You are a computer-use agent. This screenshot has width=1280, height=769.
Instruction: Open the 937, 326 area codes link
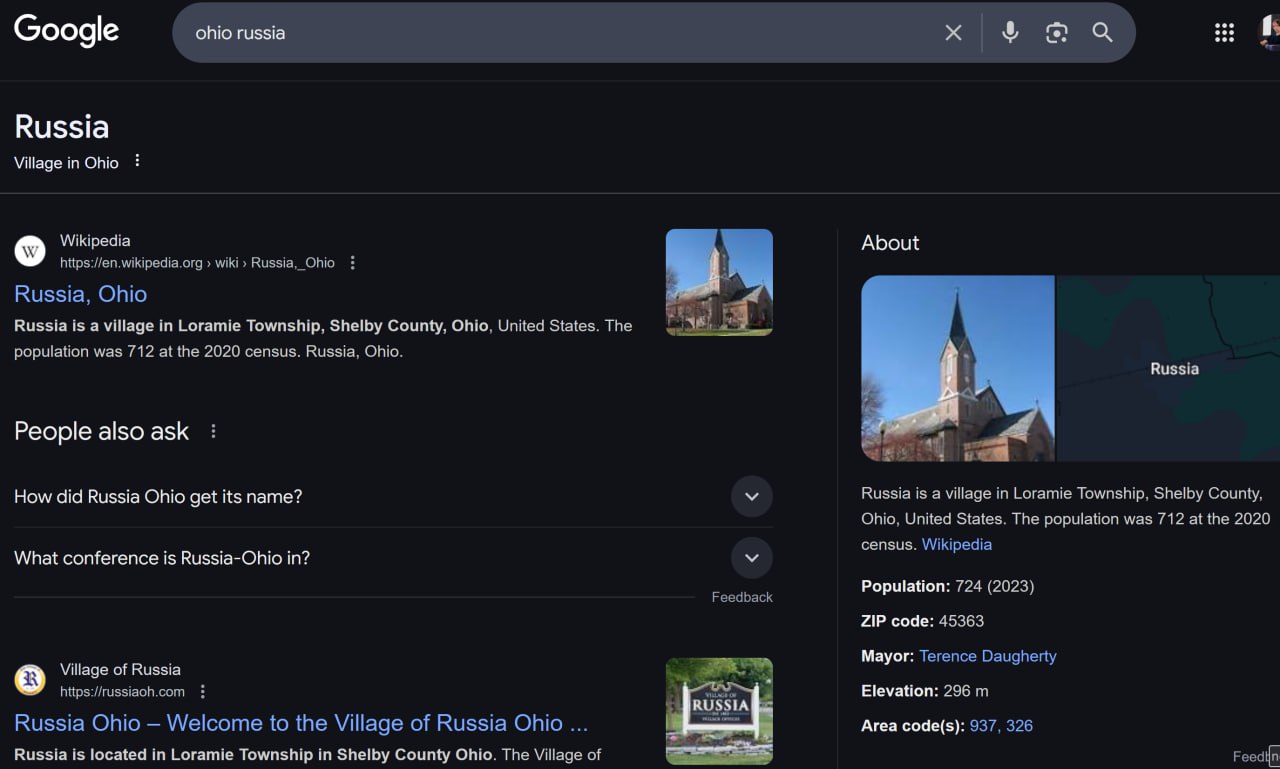pos(1001,726)
